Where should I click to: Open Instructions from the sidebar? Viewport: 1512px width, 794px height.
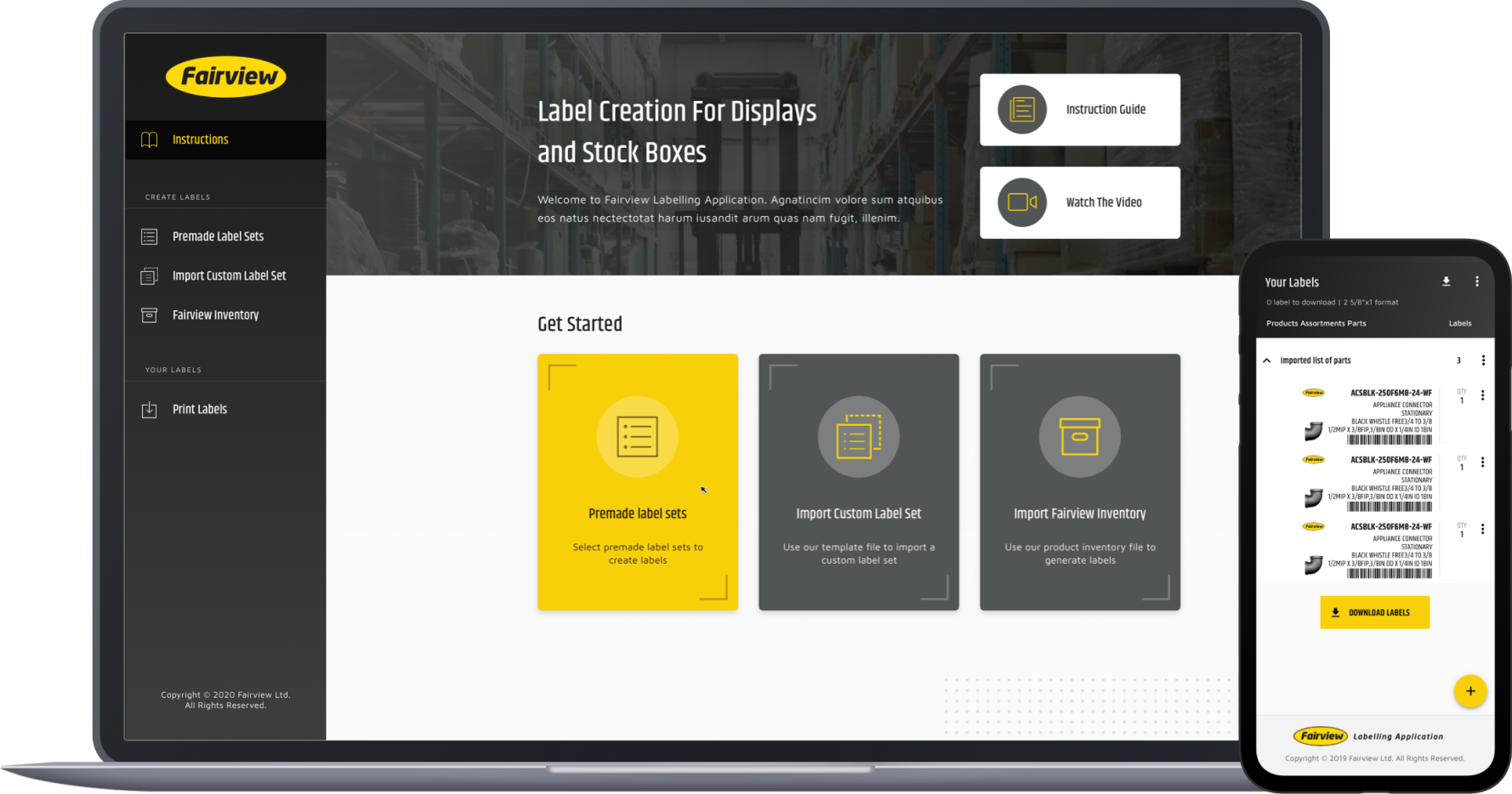tap(200, 139)
